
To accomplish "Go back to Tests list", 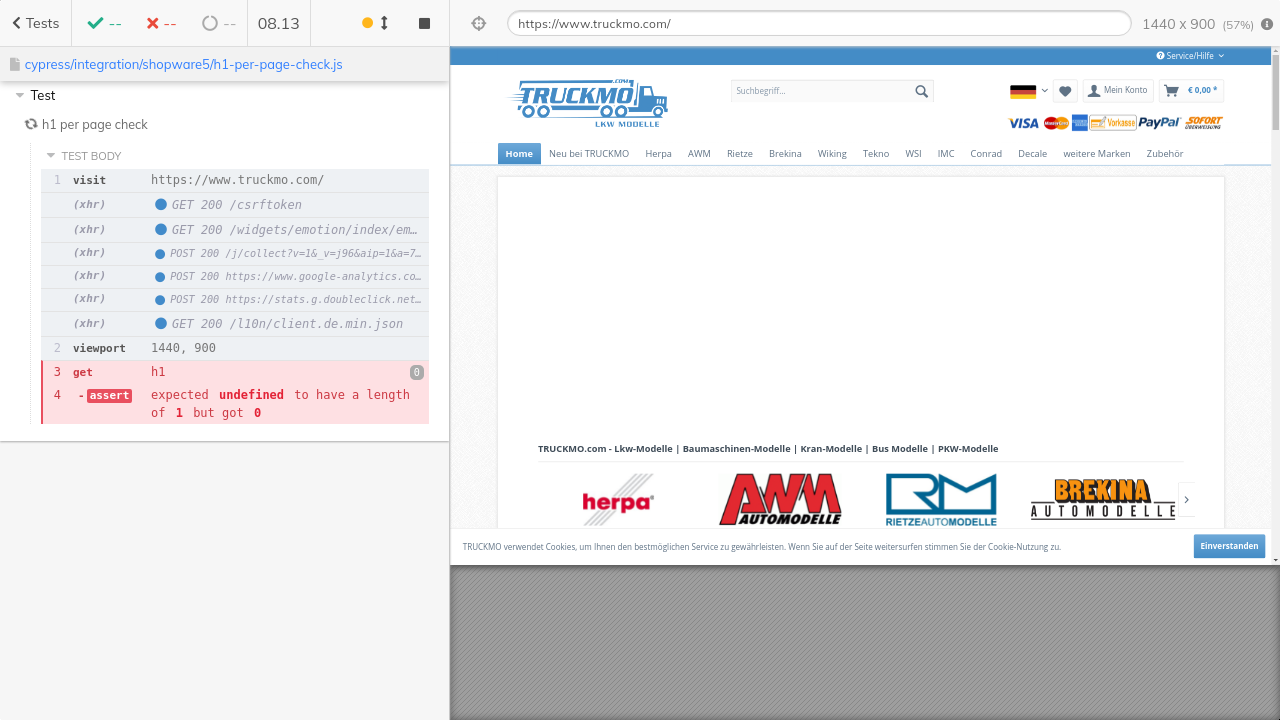I will pyautogui.click(x=35, y=23).
